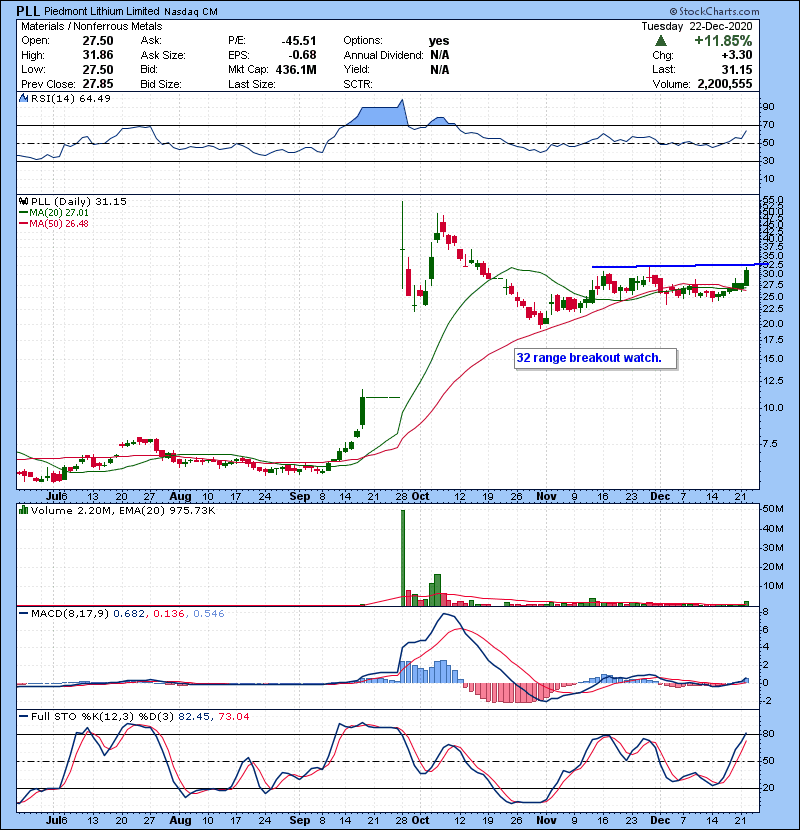800x830 pixels.
Task: Click the stochastic %K value 82.45
Action: pyautogui.click(x=192, y=716)
